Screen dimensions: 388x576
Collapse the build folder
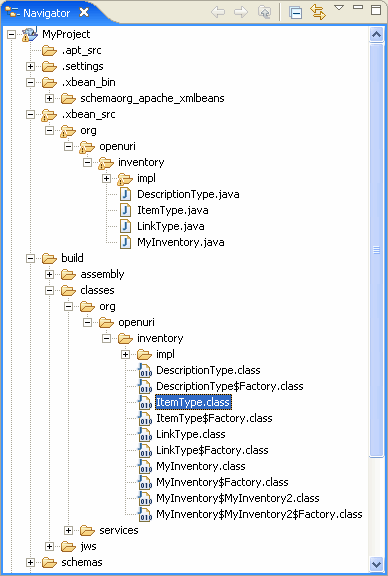pos(30,259)
